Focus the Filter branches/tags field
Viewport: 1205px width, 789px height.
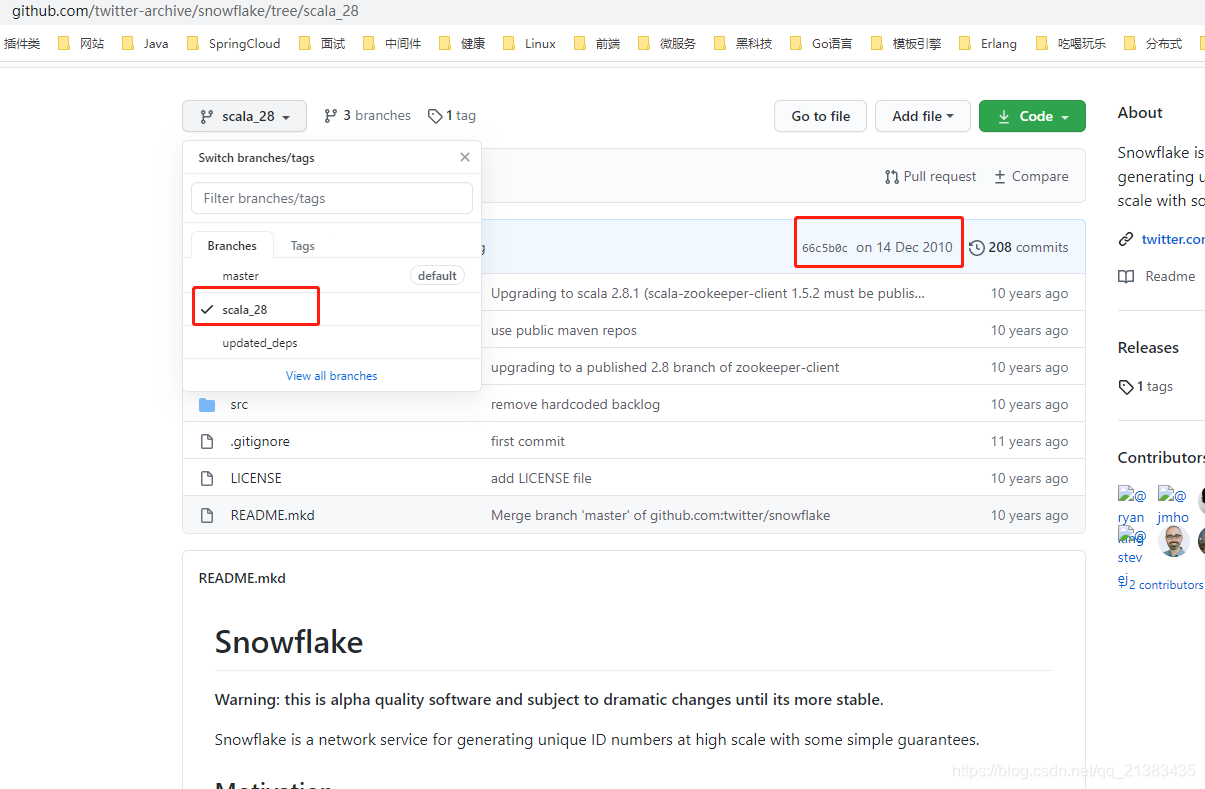point(332,198)
